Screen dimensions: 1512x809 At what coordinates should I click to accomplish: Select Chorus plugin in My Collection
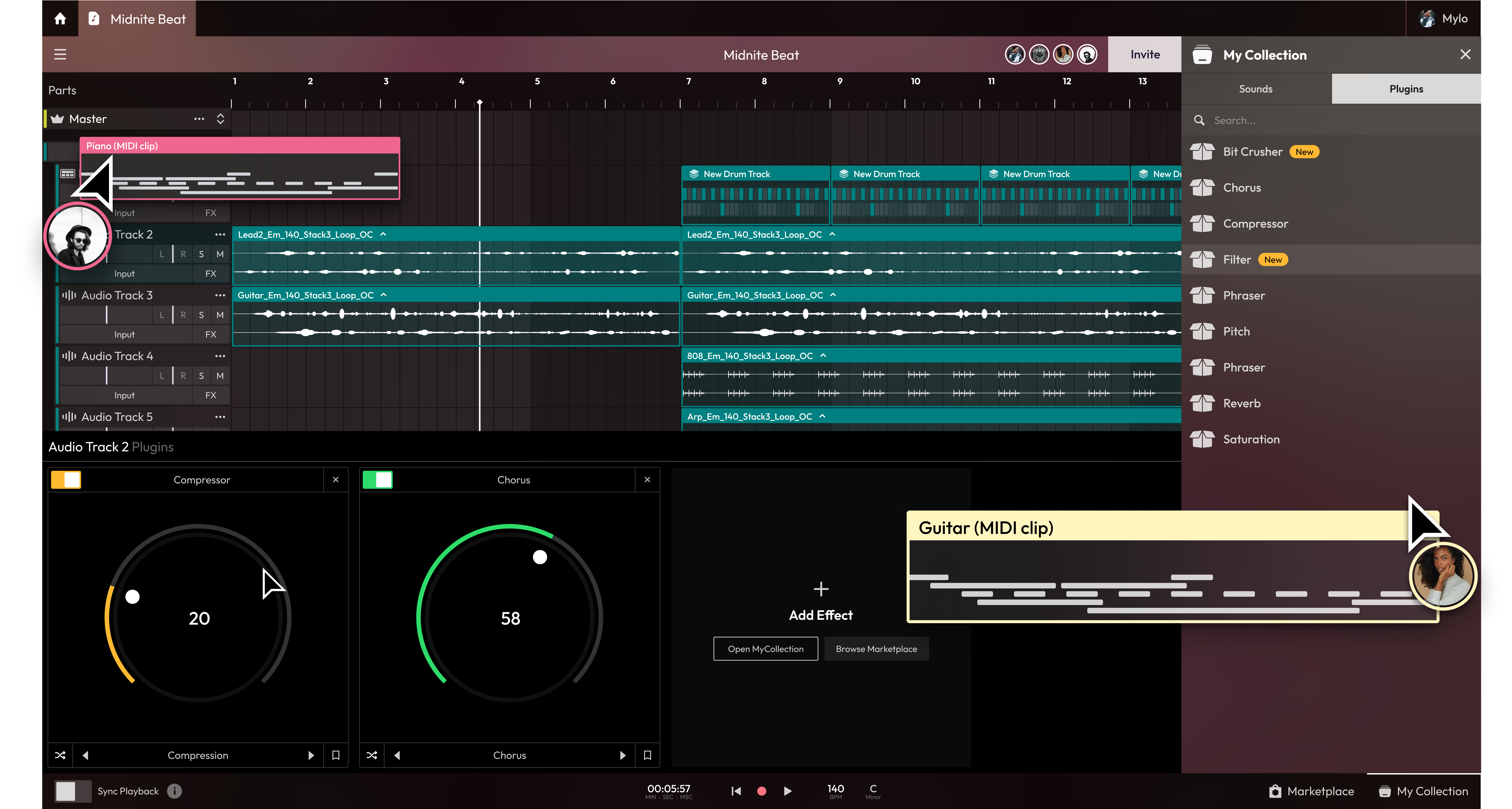click(x=1331, y=188)
